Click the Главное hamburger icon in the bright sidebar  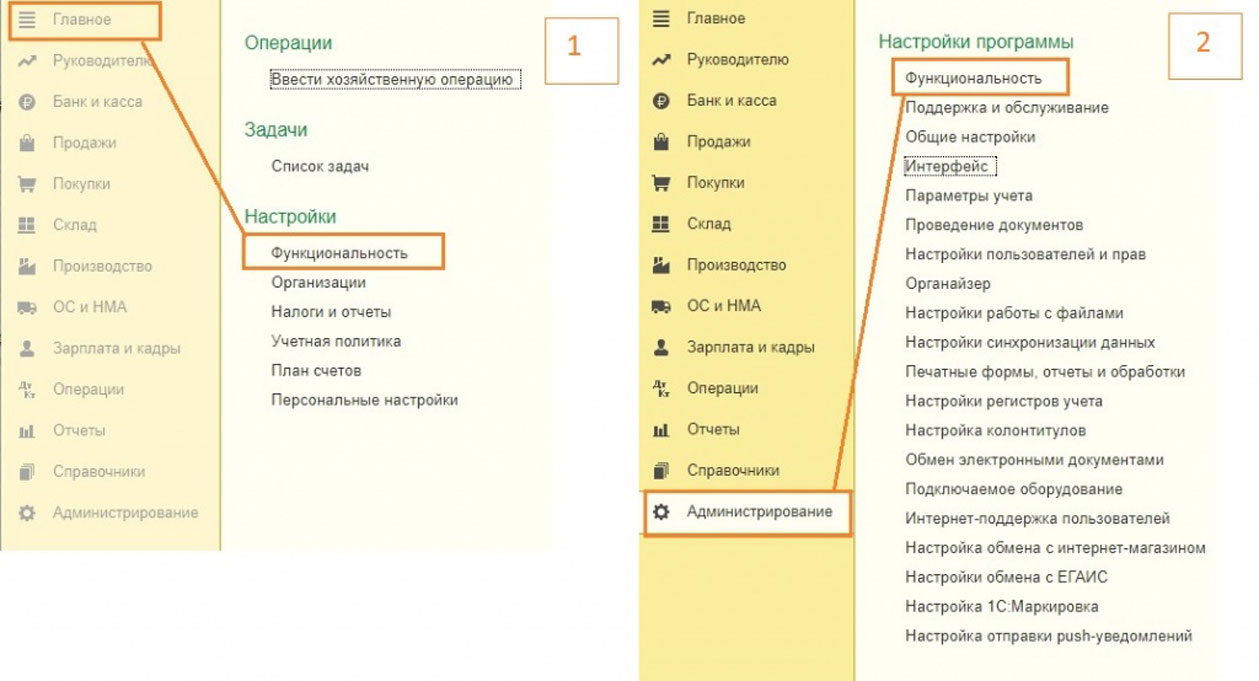[661, 19]
